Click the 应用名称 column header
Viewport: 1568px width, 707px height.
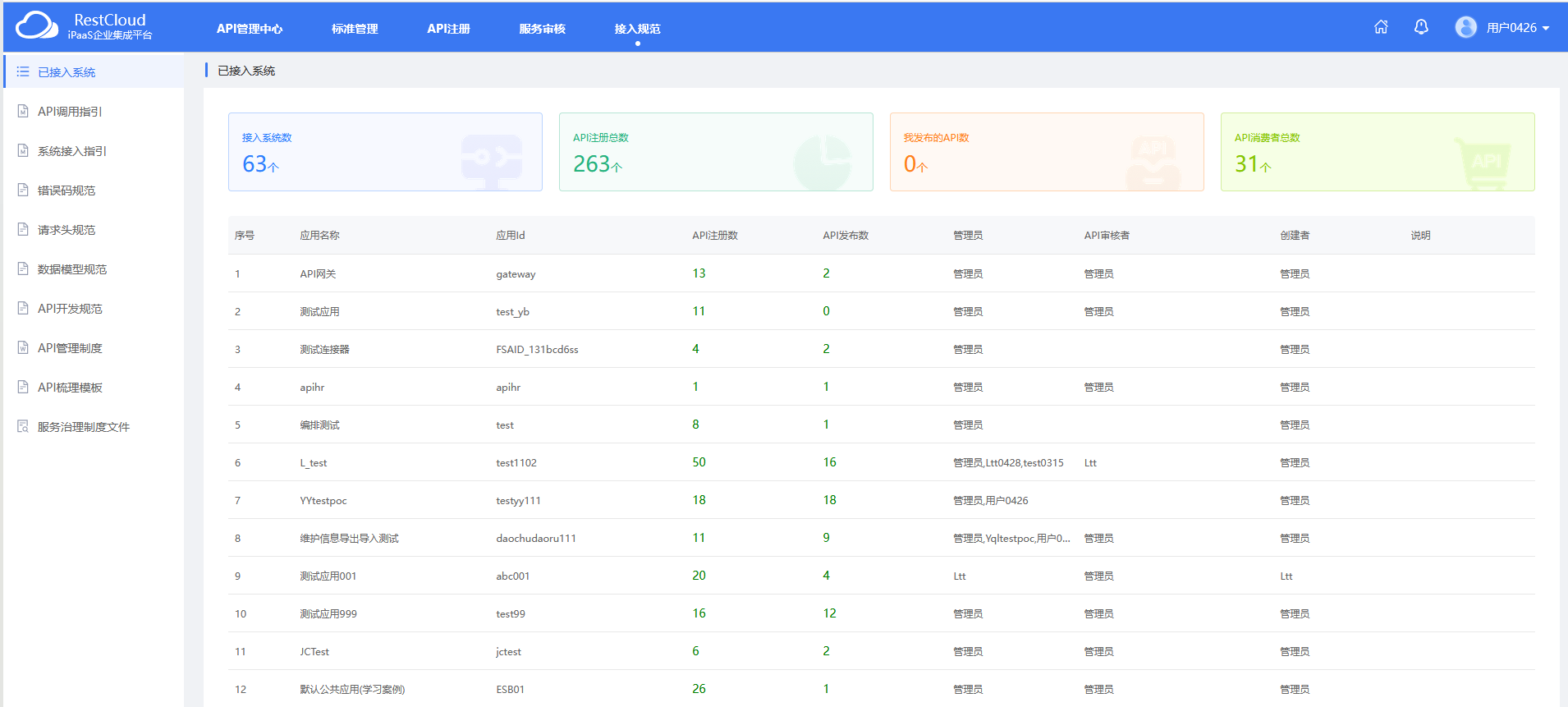click(319, 235)
